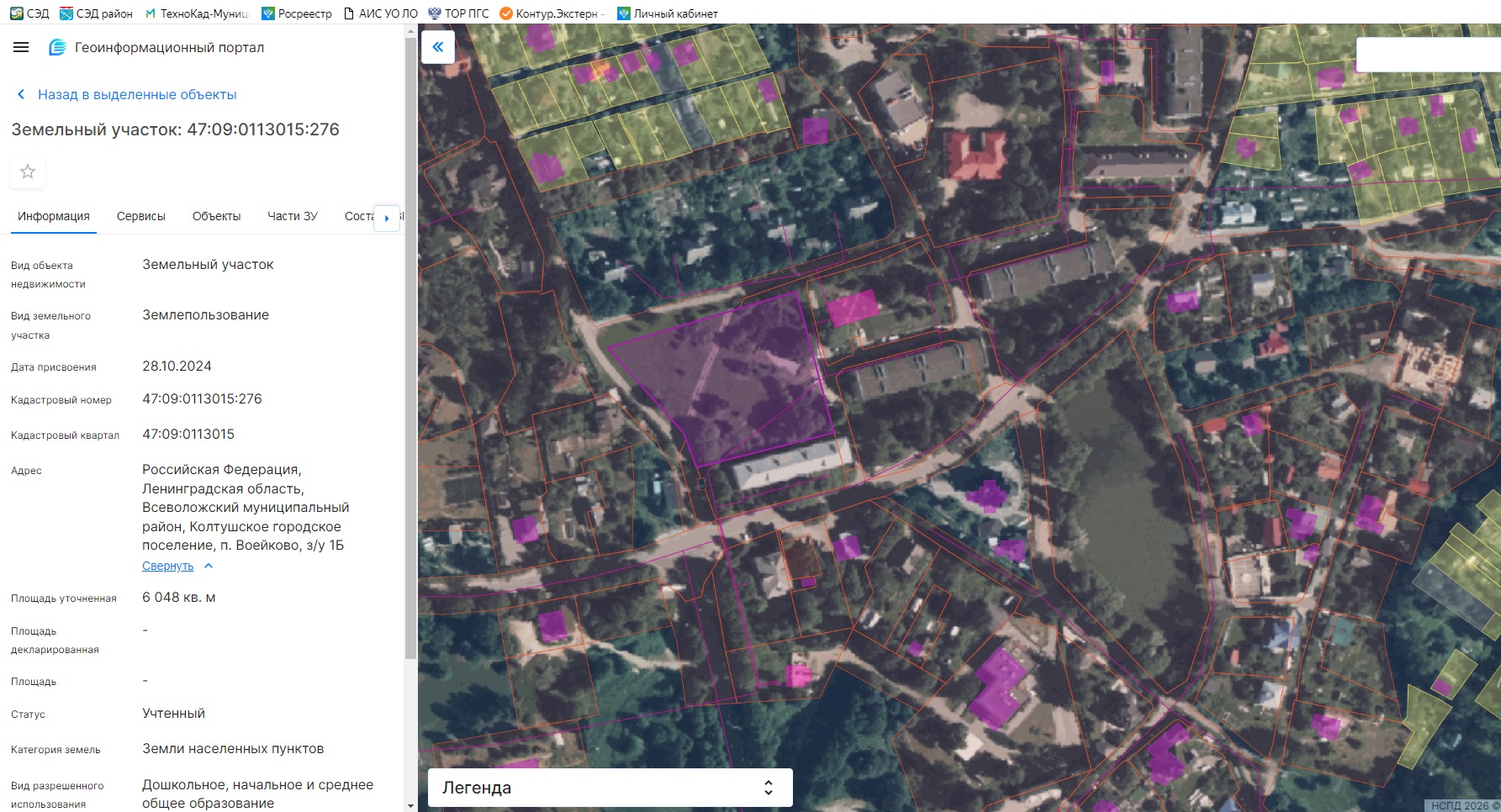Open the СЭД bookmark icon
1501x812 pixels.
16,13
